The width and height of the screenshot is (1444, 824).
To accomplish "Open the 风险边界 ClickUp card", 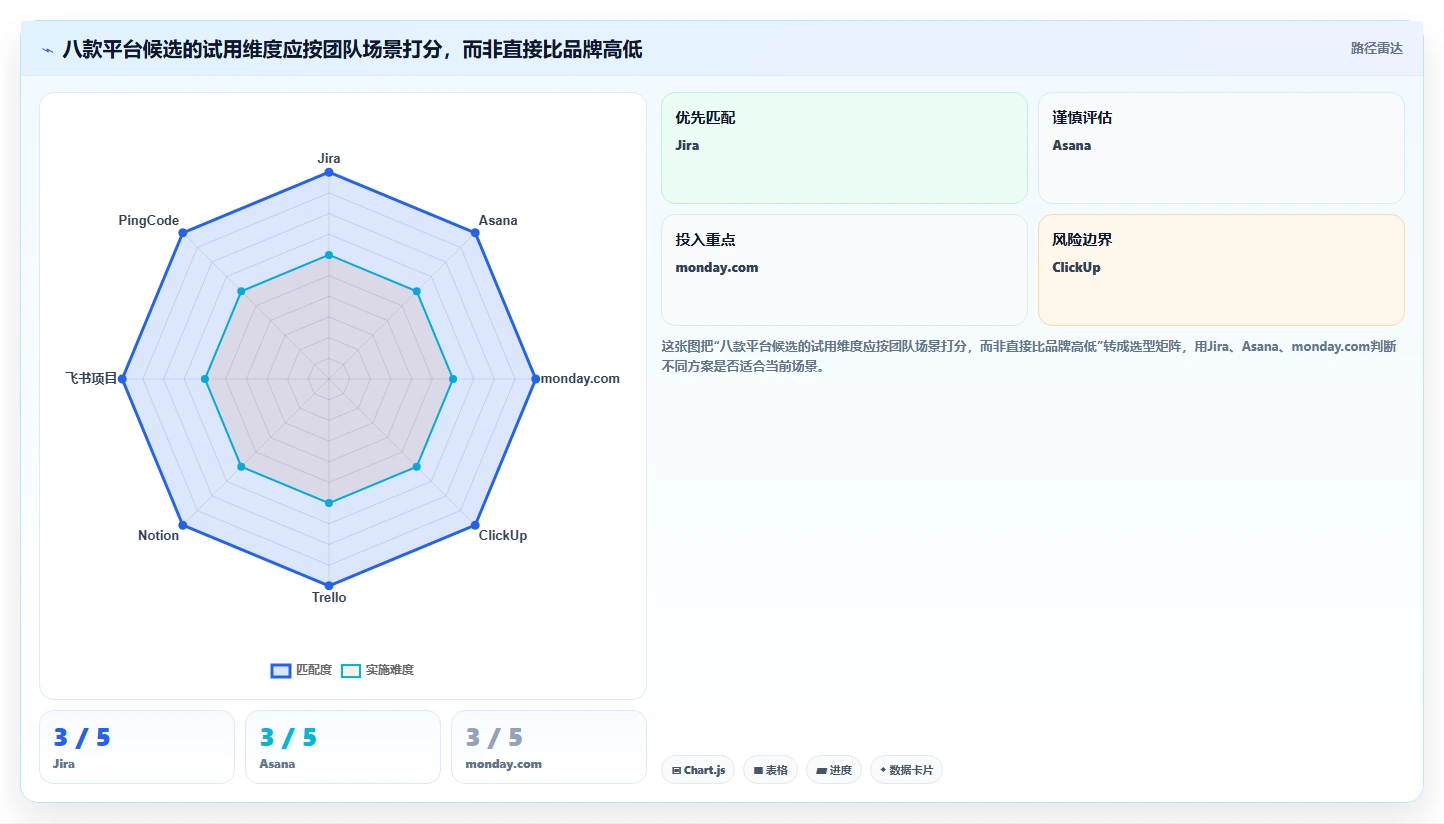I will [1221, 270].
